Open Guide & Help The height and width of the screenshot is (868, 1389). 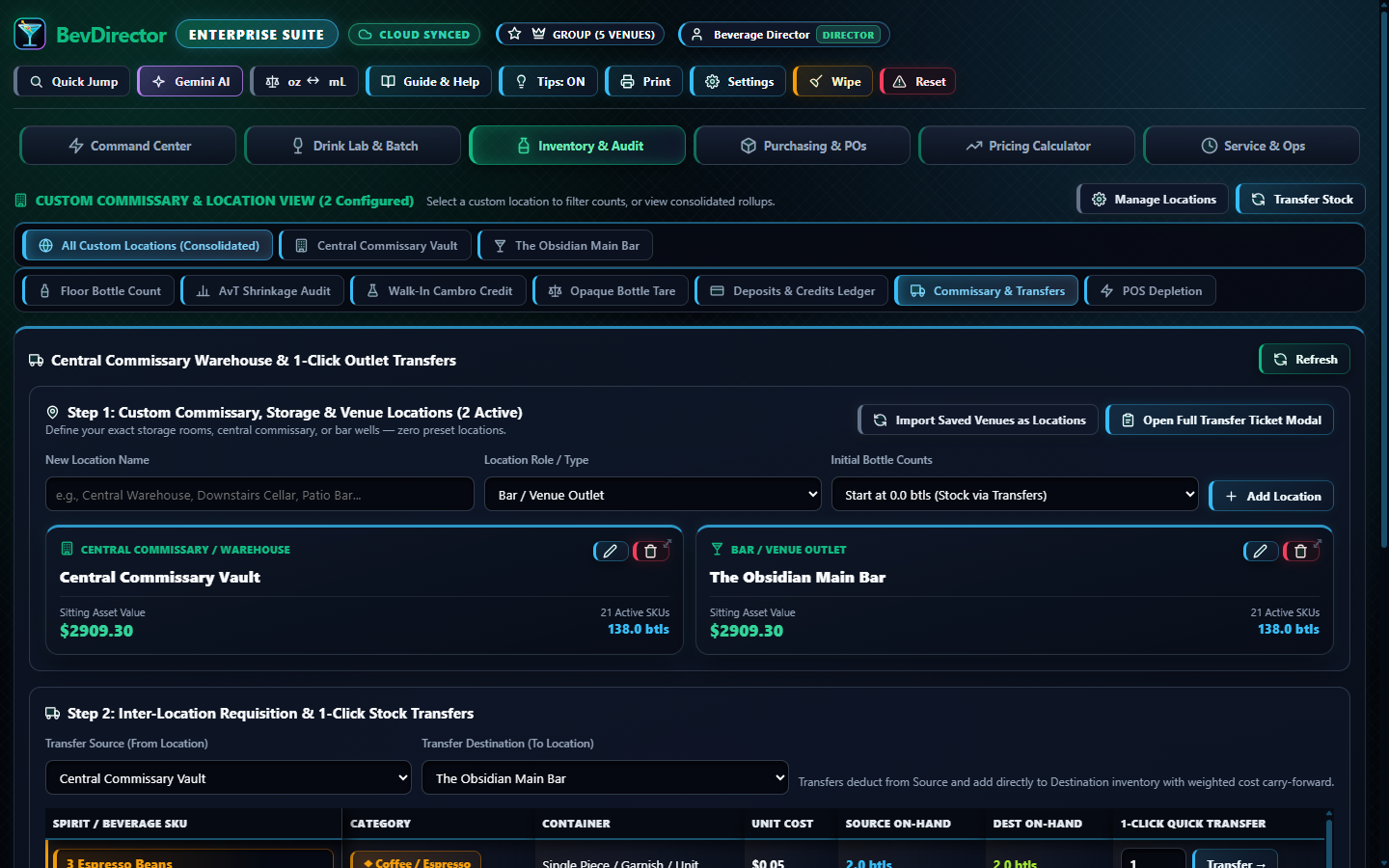(x=429, y=81)
